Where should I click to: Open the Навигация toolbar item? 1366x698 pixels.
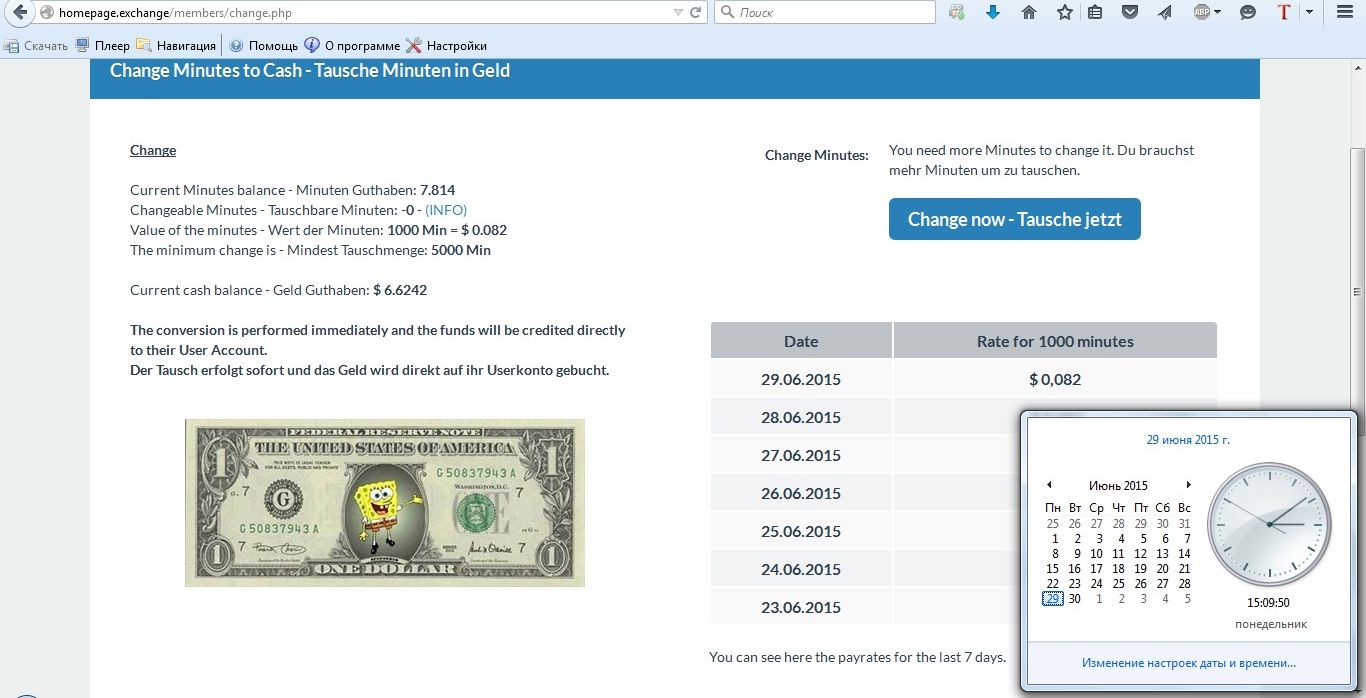177,46
